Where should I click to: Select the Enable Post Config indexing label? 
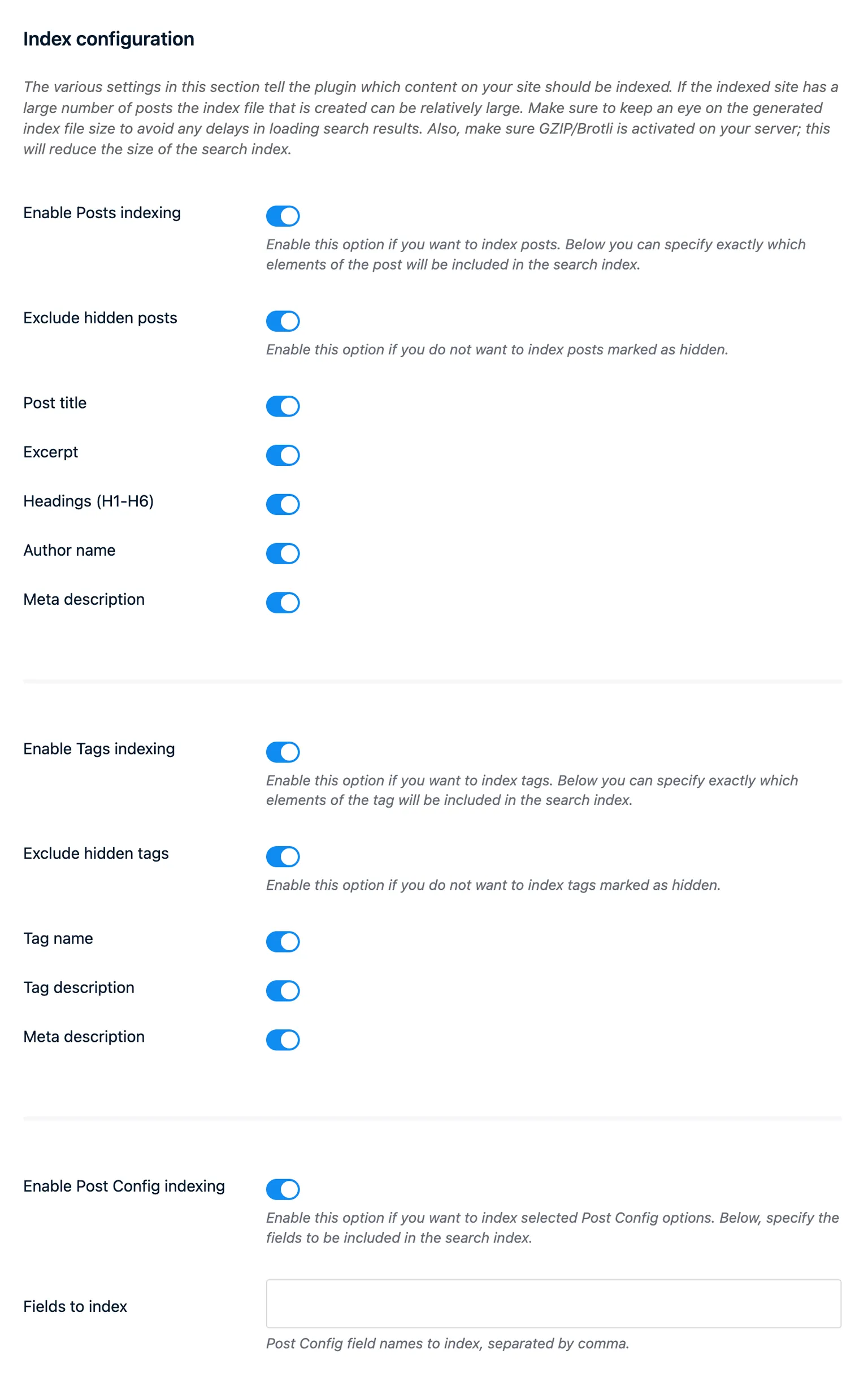point(124,1186)
